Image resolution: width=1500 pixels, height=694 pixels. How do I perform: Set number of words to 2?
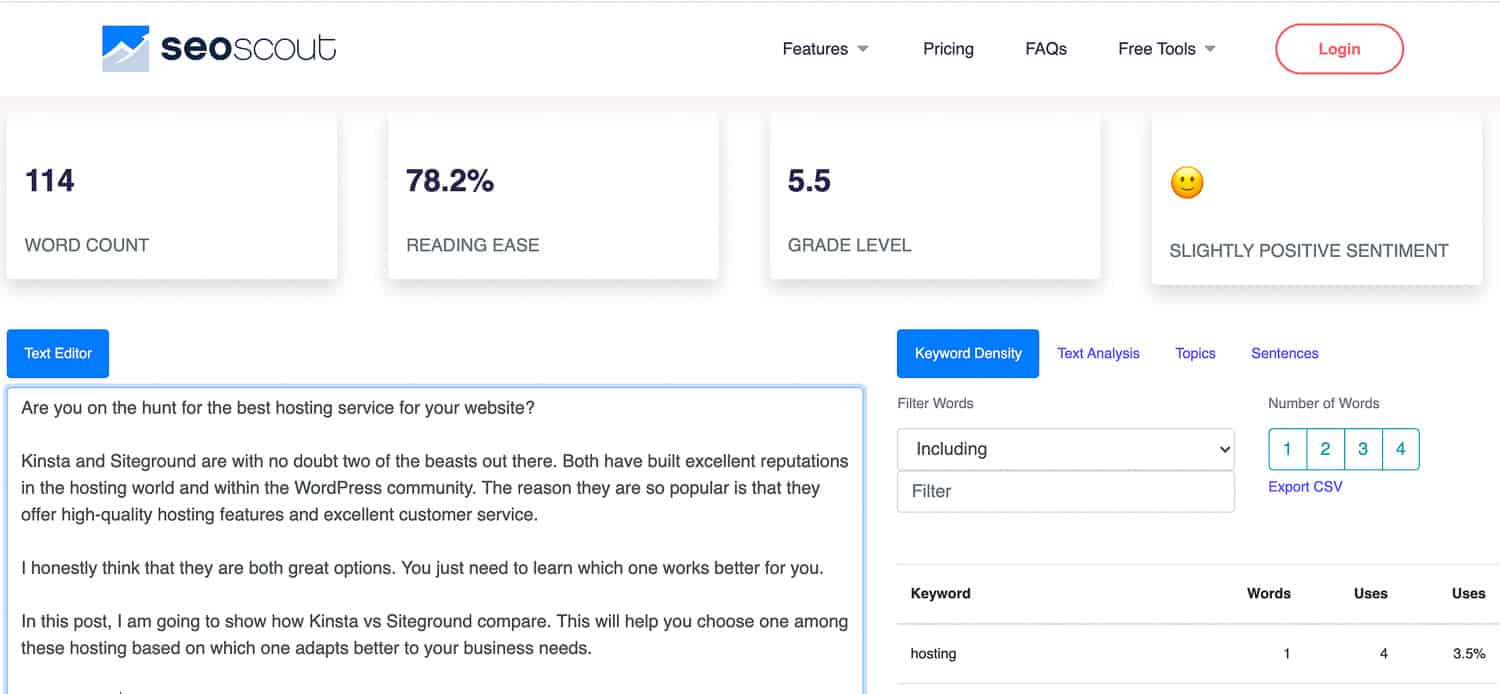coord(1325,449)
